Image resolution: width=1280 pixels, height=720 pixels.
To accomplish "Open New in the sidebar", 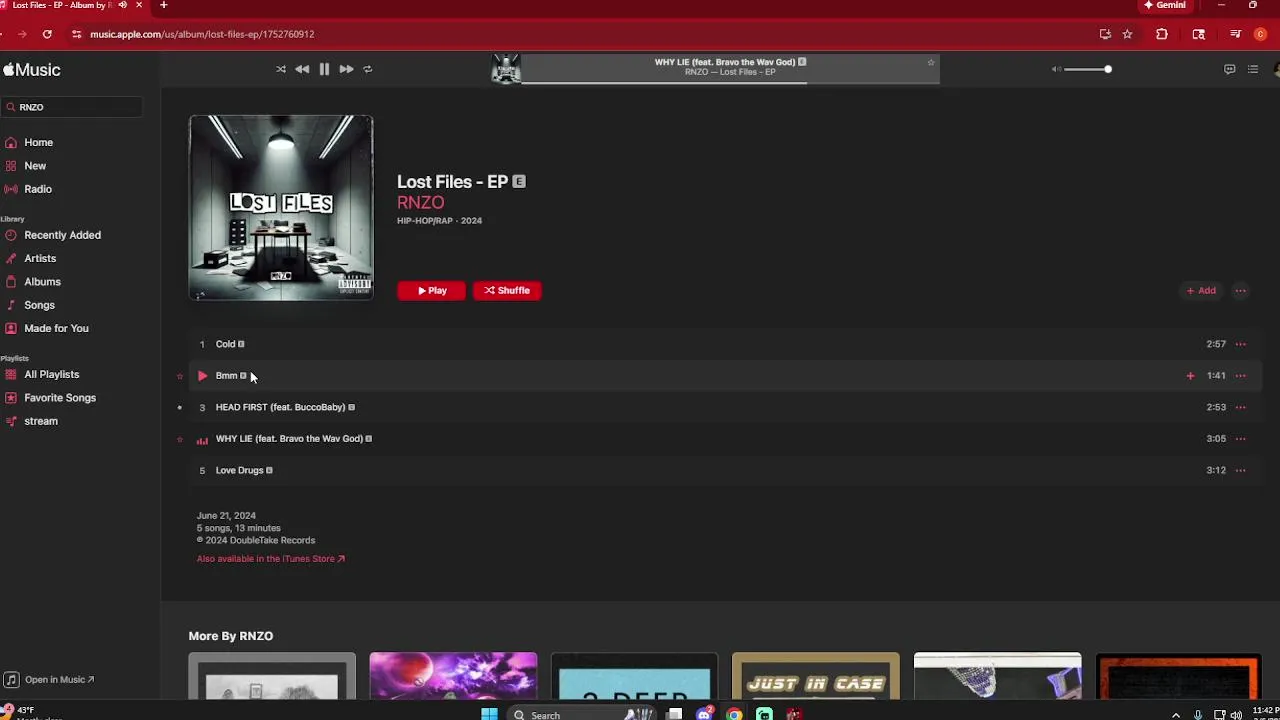I will [x=35, y=166].
